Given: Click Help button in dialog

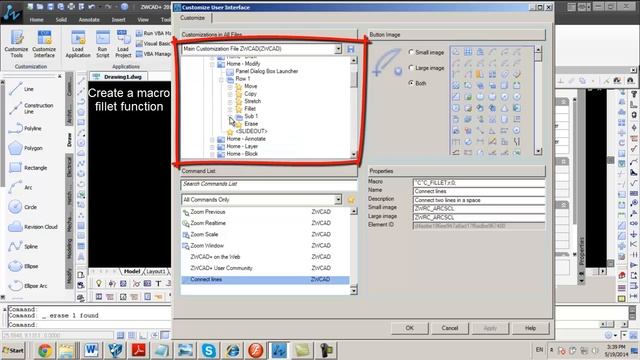Looking at the screenshot, I should (530, 328).
